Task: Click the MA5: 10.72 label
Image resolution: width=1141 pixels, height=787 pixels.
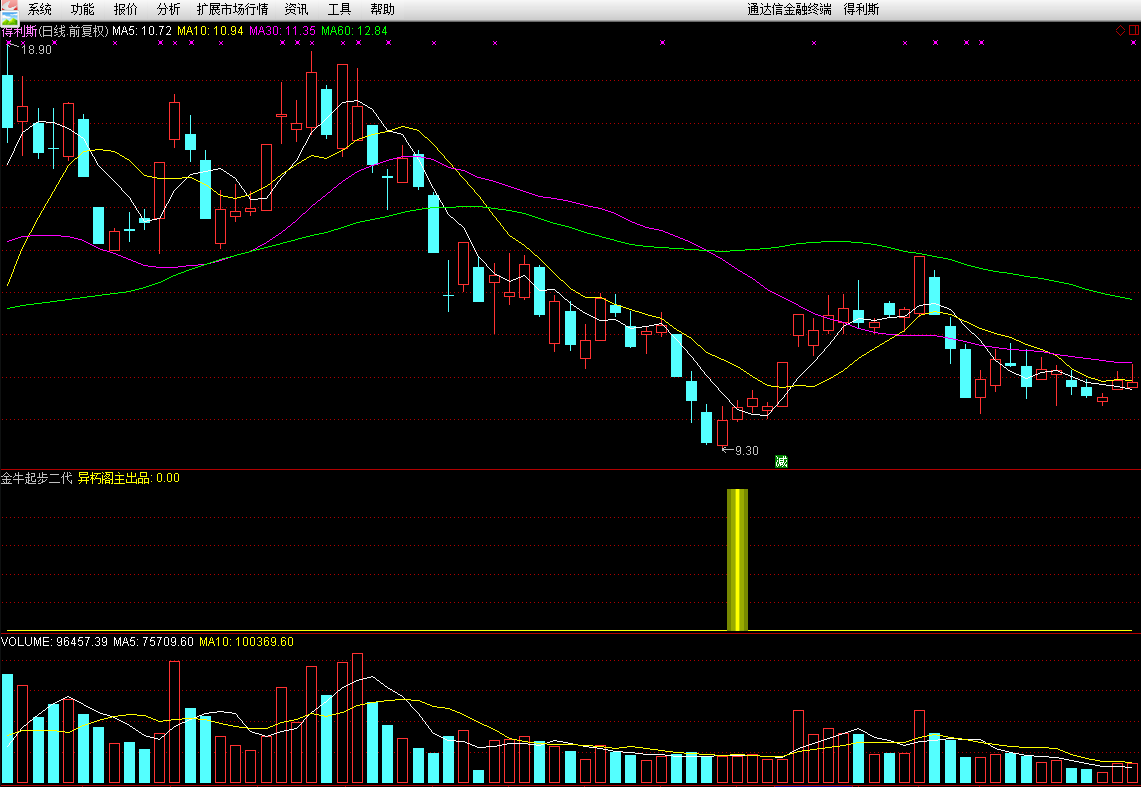Action: (142, 31)
